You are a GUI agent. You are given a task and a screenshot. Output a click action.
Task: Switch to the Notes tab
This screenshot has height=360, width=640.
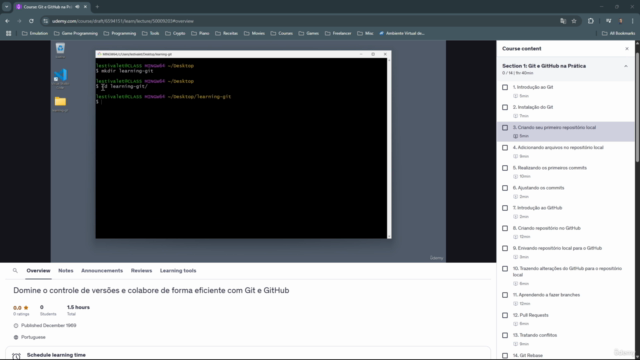coord(66,271)
